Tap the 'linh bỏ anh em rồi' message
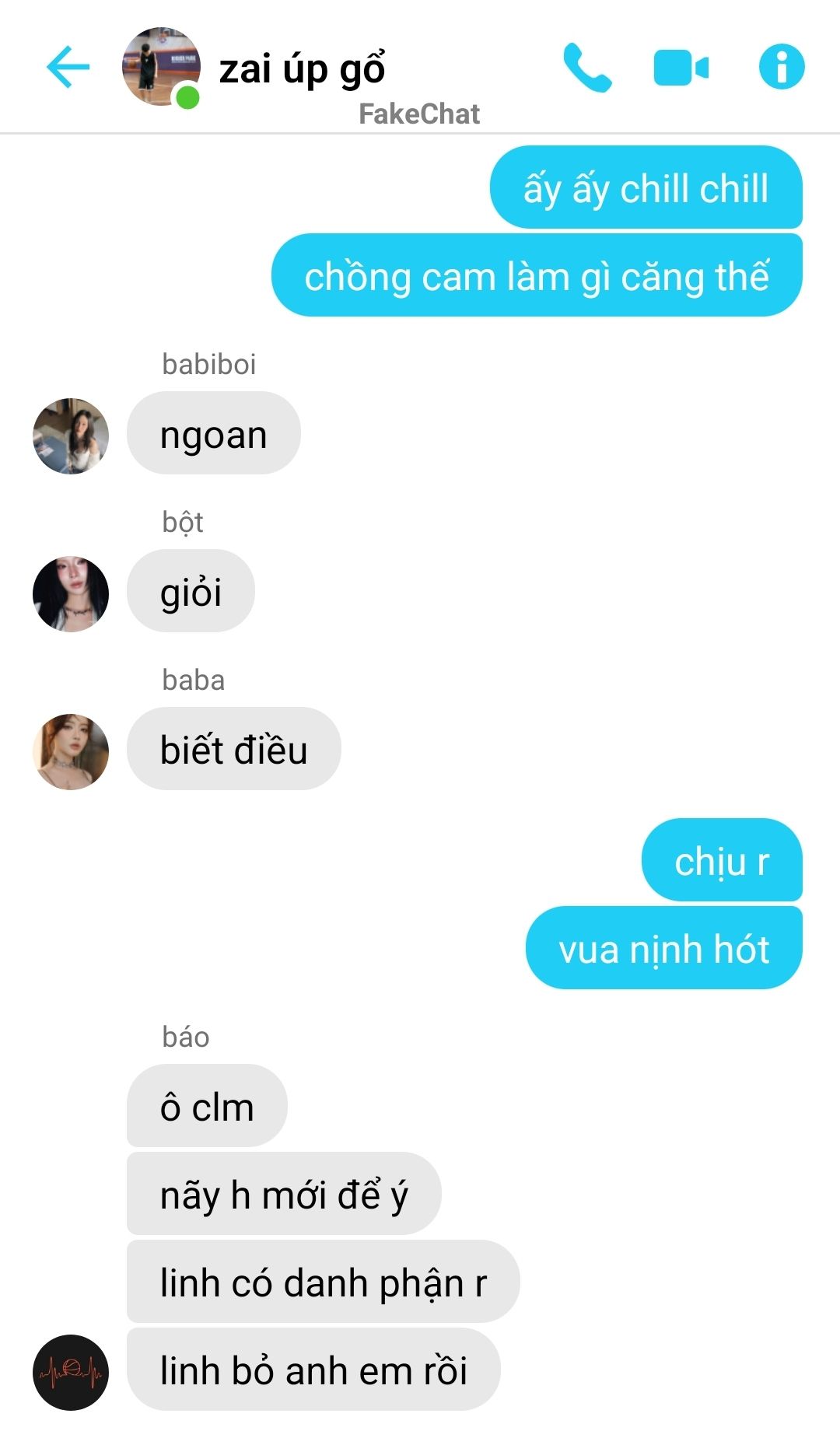Image resolution: width=840 pixels, height=1438 pixels. 313,1370
